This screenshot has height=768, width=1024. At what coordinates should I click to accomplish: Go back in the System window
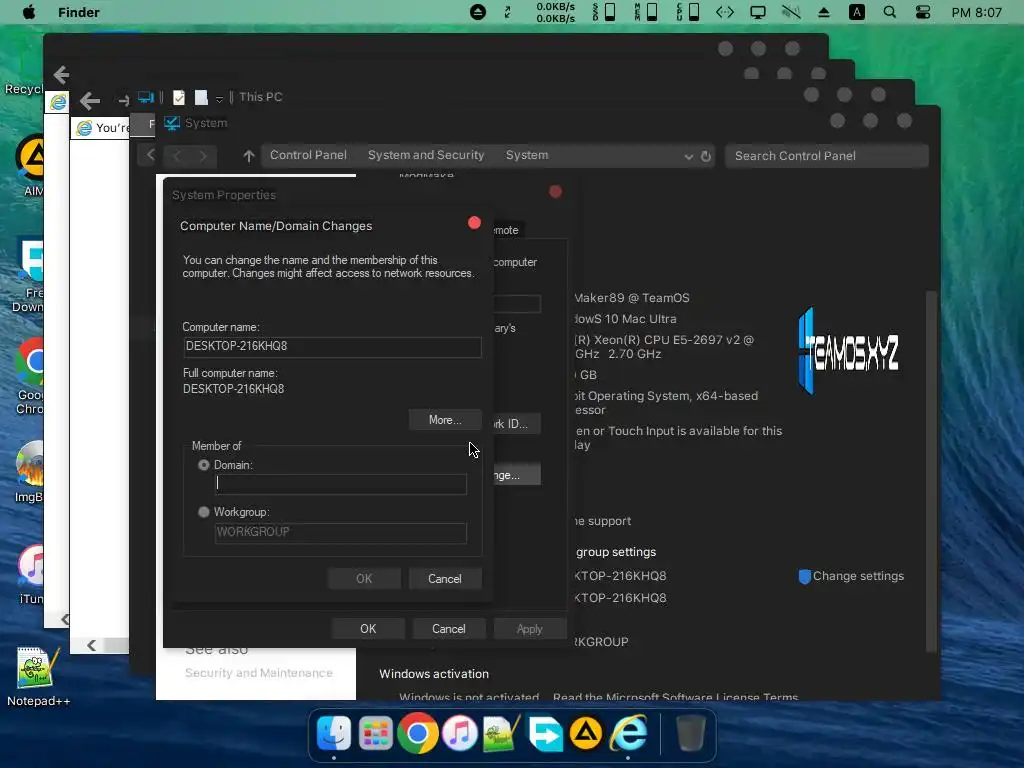[176, 155]
